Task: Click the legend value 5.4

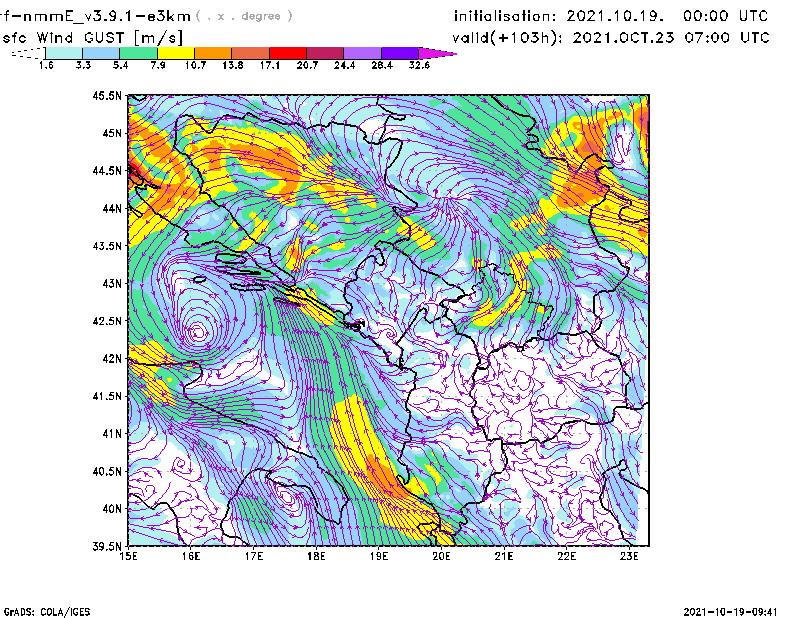Action: pyautogui.click(x=120, y=65)
